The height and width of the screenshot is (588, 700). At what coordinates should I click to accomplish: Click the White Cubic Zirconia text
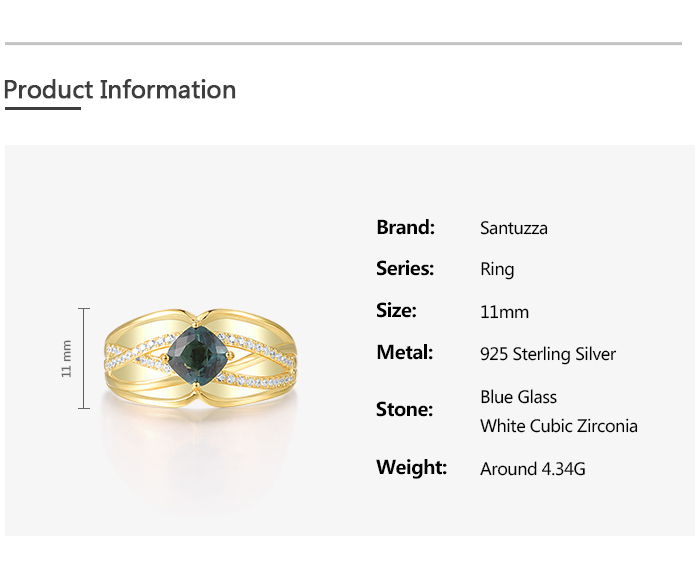(558, 426)
